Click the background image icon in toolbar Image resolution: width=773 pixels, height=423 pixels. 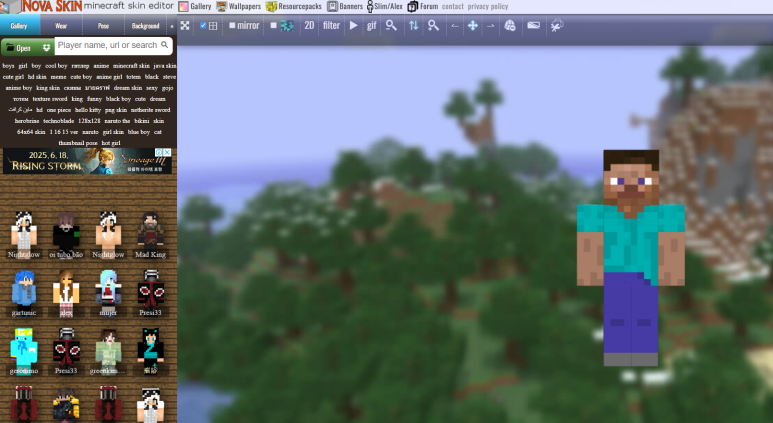tap(533, 26)
